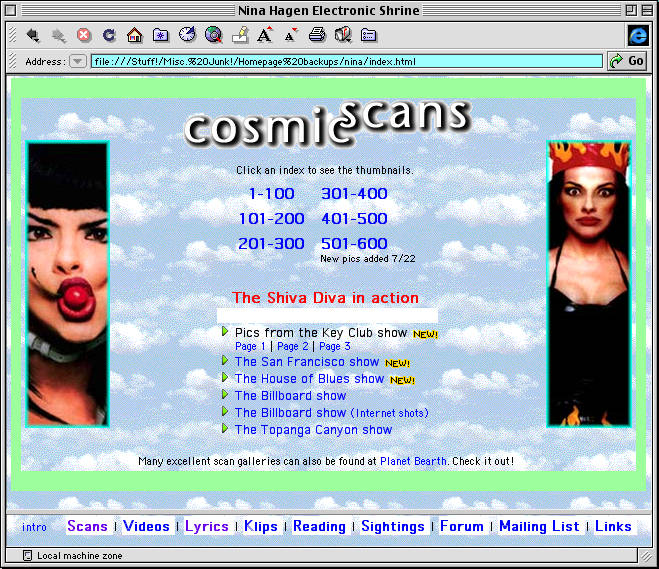Click the Larger text size icon

264,35
